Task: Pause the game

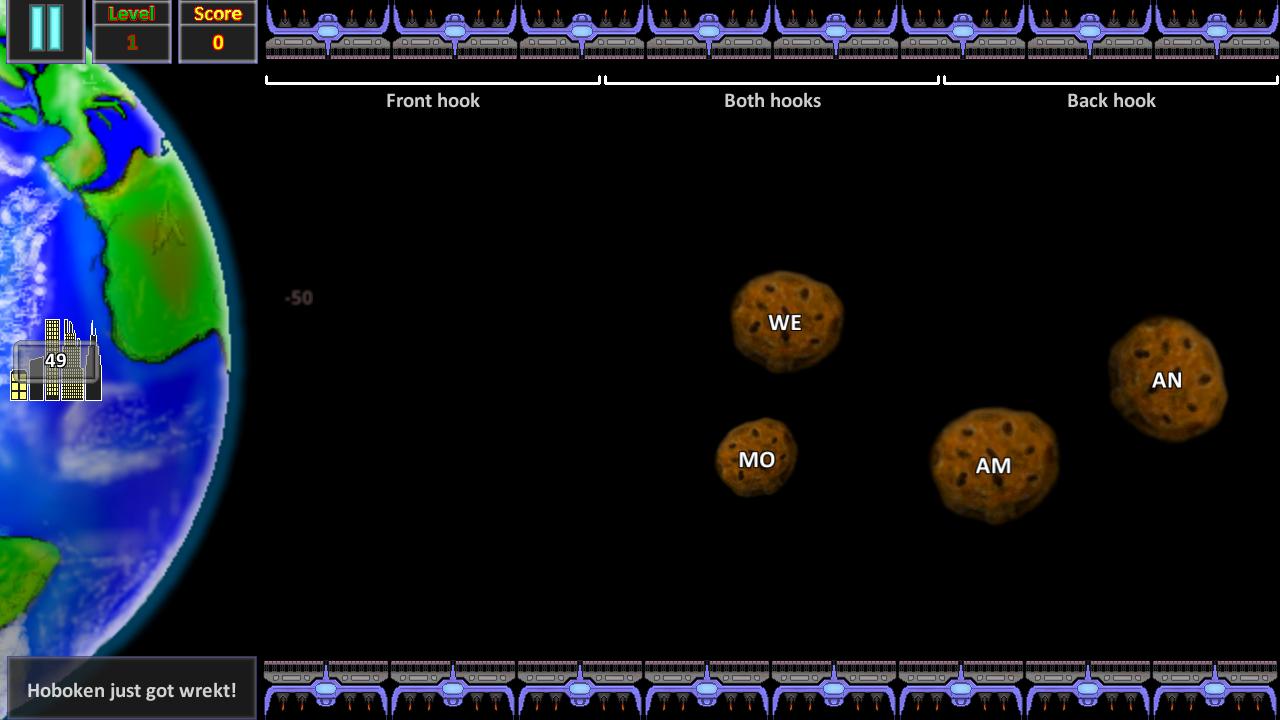Action: (46, 30)
